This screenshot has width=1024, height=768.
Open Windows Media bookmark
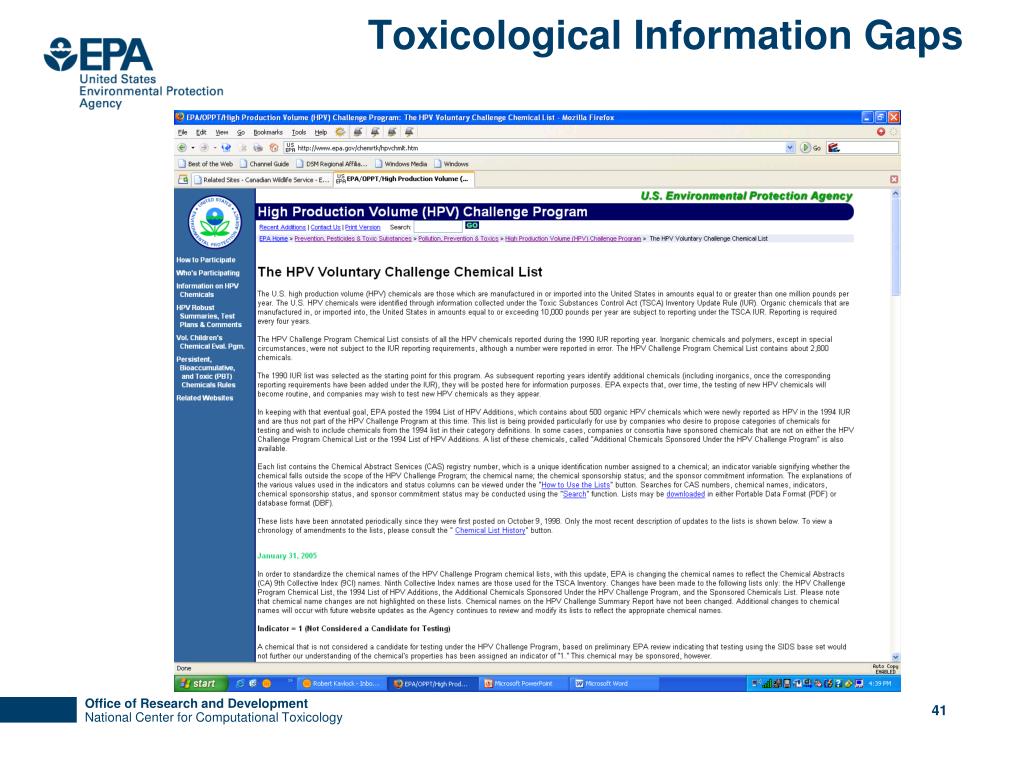(x=400, y=164)
